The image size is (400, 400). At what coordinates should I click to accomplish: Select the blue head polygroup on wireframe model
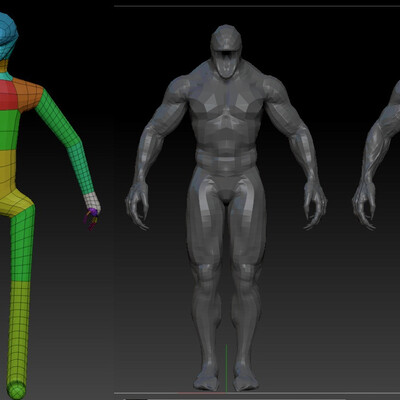point(7,36)
